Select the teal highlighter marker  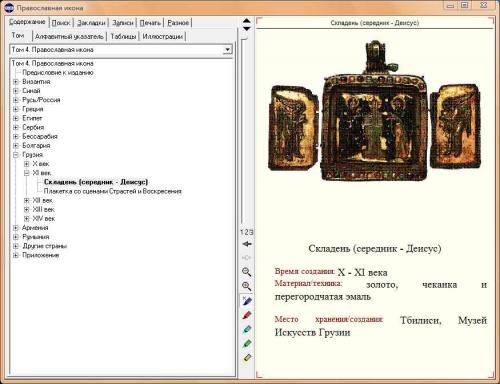[x=247, y=329]
